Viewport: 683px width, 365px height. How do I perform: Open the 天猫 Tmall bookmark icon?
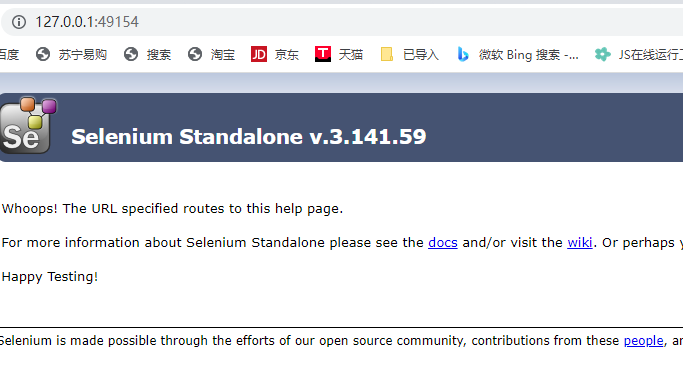323,54
